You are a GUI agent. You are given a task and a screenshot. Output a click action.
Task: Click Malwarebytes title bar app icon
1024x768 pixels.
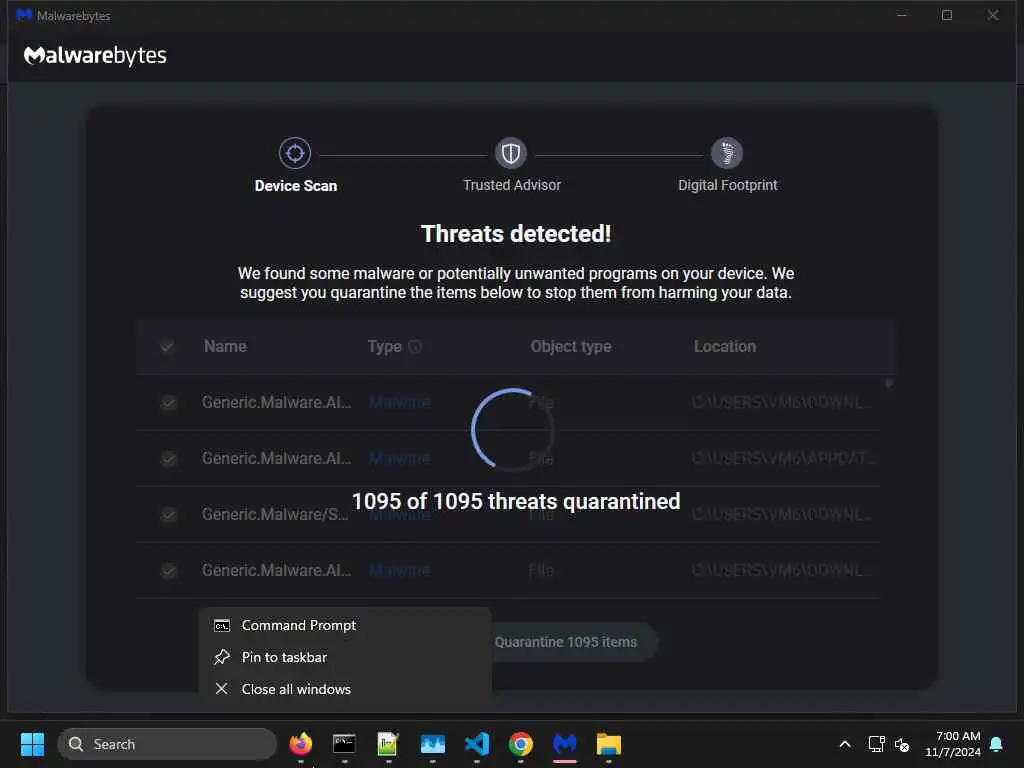click(x=24, y=15)
